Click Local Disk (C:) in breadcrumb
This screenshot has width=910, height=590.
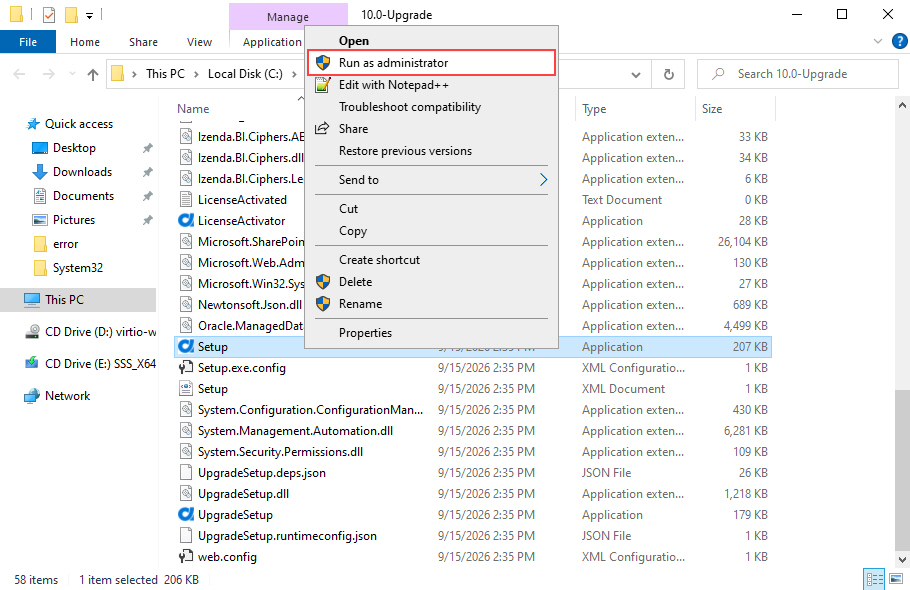(245, 74)
